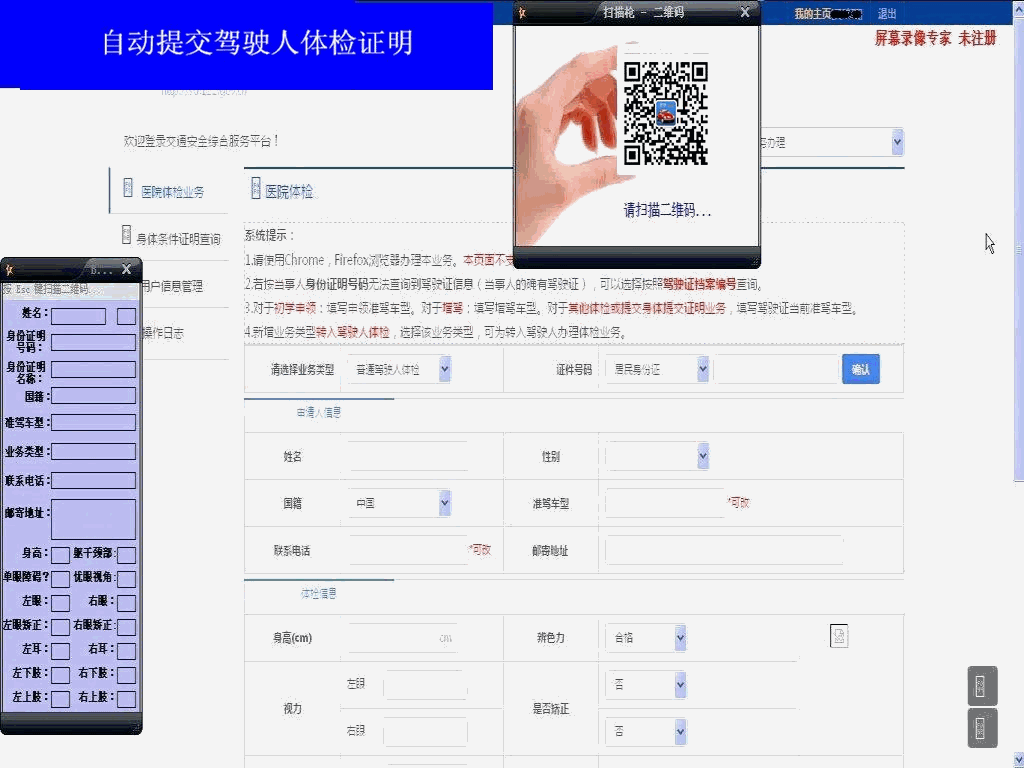
Task: Click the 姓名 field in the purple window
Action: click(78, 316)
